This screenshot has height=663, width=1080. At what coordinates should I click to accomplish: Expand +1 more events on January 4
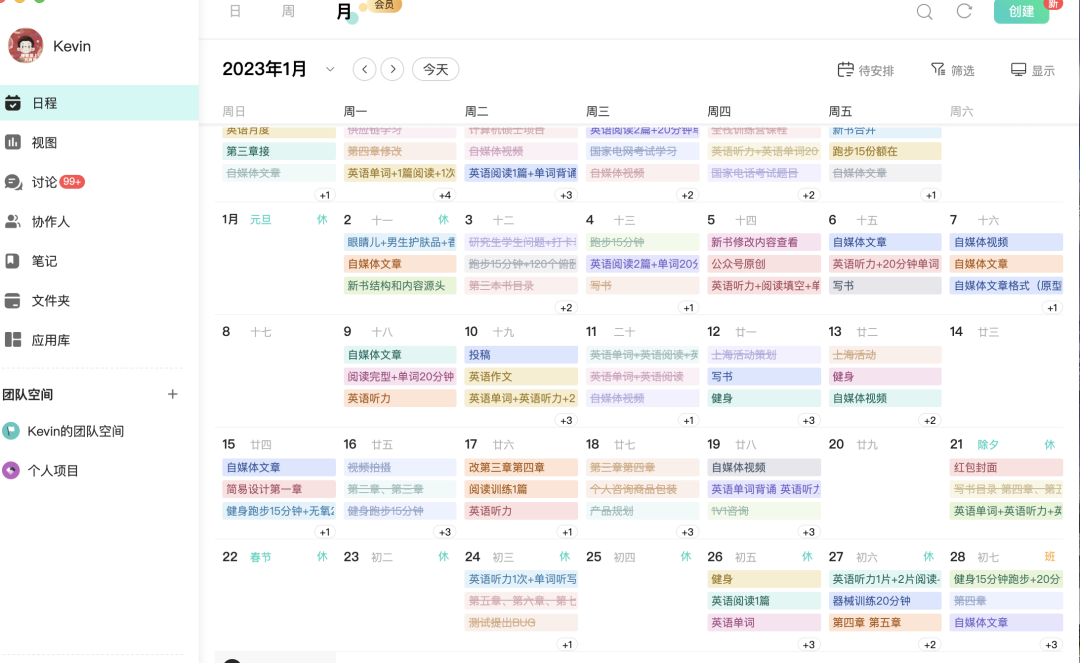click(x=688, y=308)
